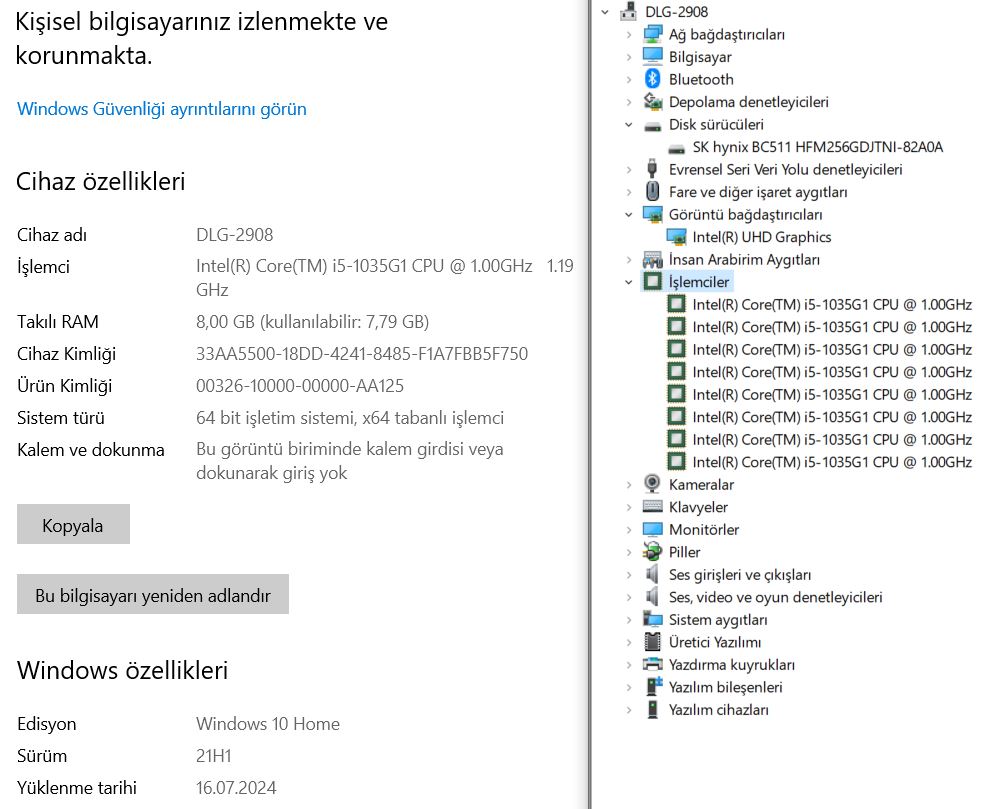Click the Yazılım cihazları icon
This screenshot has height=809, width=1006.
point(652,710)
